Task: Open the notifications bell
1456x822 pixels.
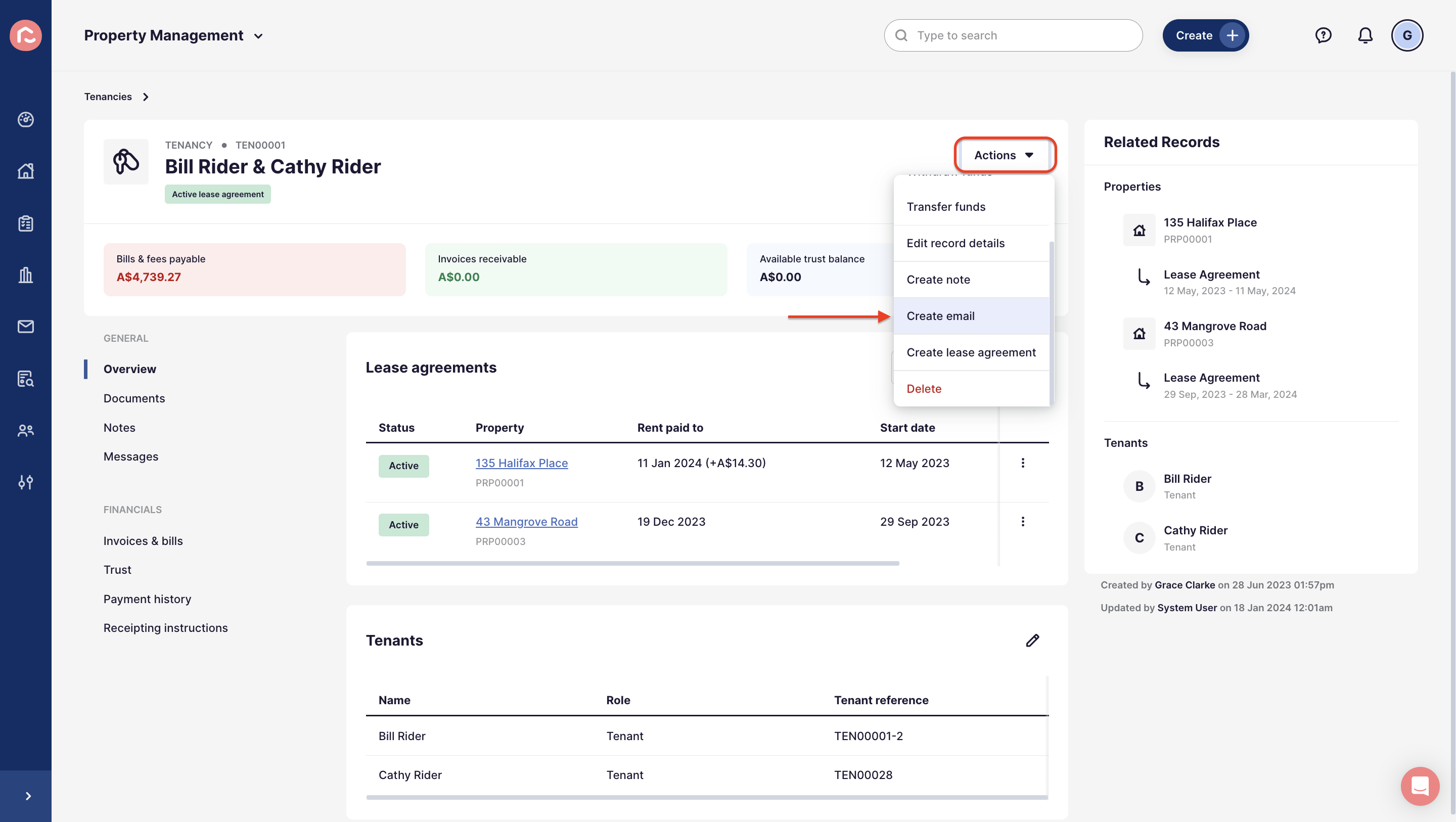Action: (1365, 35)
